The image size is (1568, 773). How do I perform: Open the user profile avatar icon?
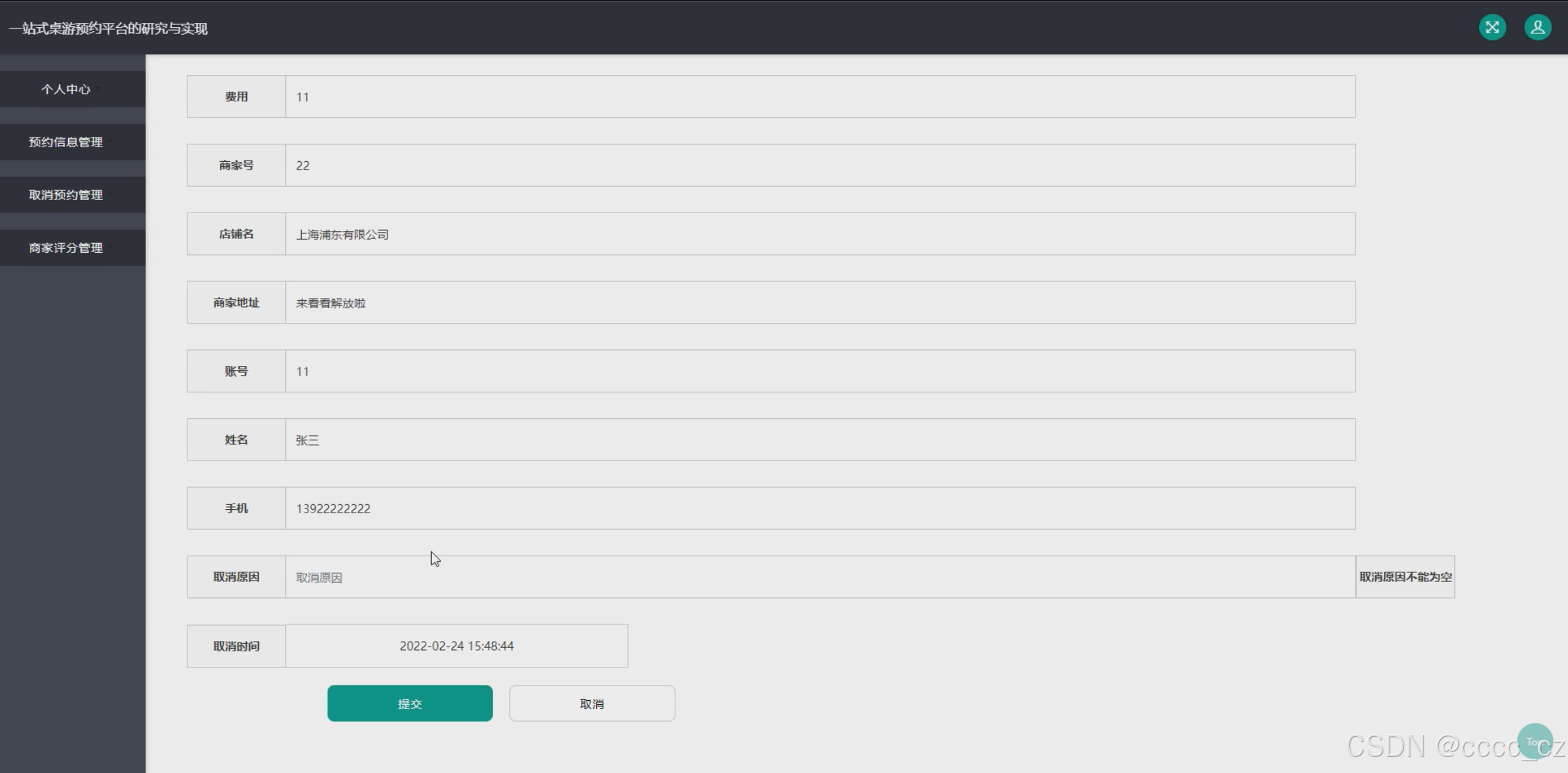pyautogui.click(x=1537, y=28)
